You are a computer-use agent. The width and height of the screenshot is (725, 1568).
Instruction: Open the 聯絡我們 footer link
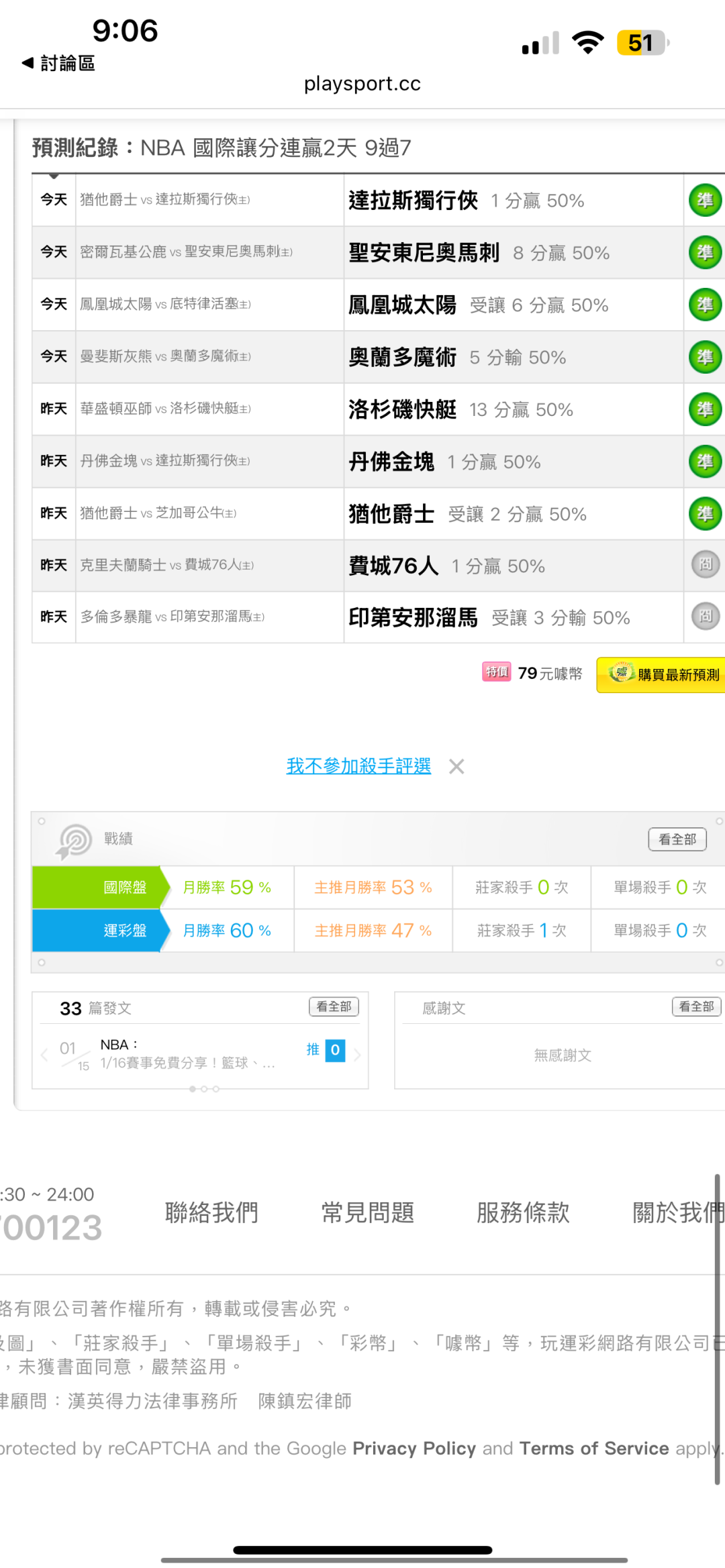coord(211,1212)
